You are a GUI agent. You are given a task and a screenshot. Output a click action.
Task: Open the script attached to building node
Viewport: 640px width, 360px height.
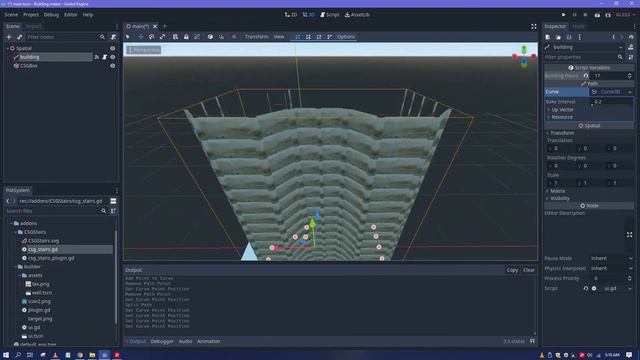[104, 57]
